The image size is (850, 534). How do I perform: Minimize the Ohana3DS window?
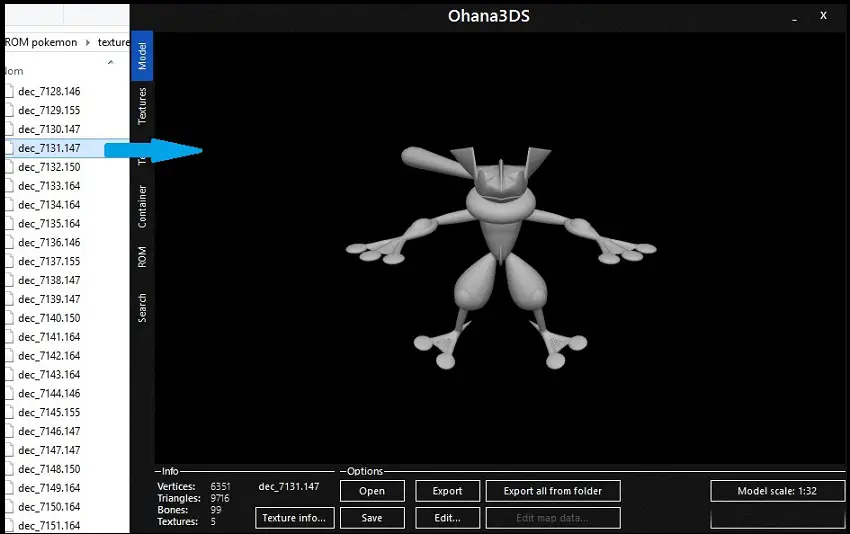pyautogui.click(x=794, y=17)
